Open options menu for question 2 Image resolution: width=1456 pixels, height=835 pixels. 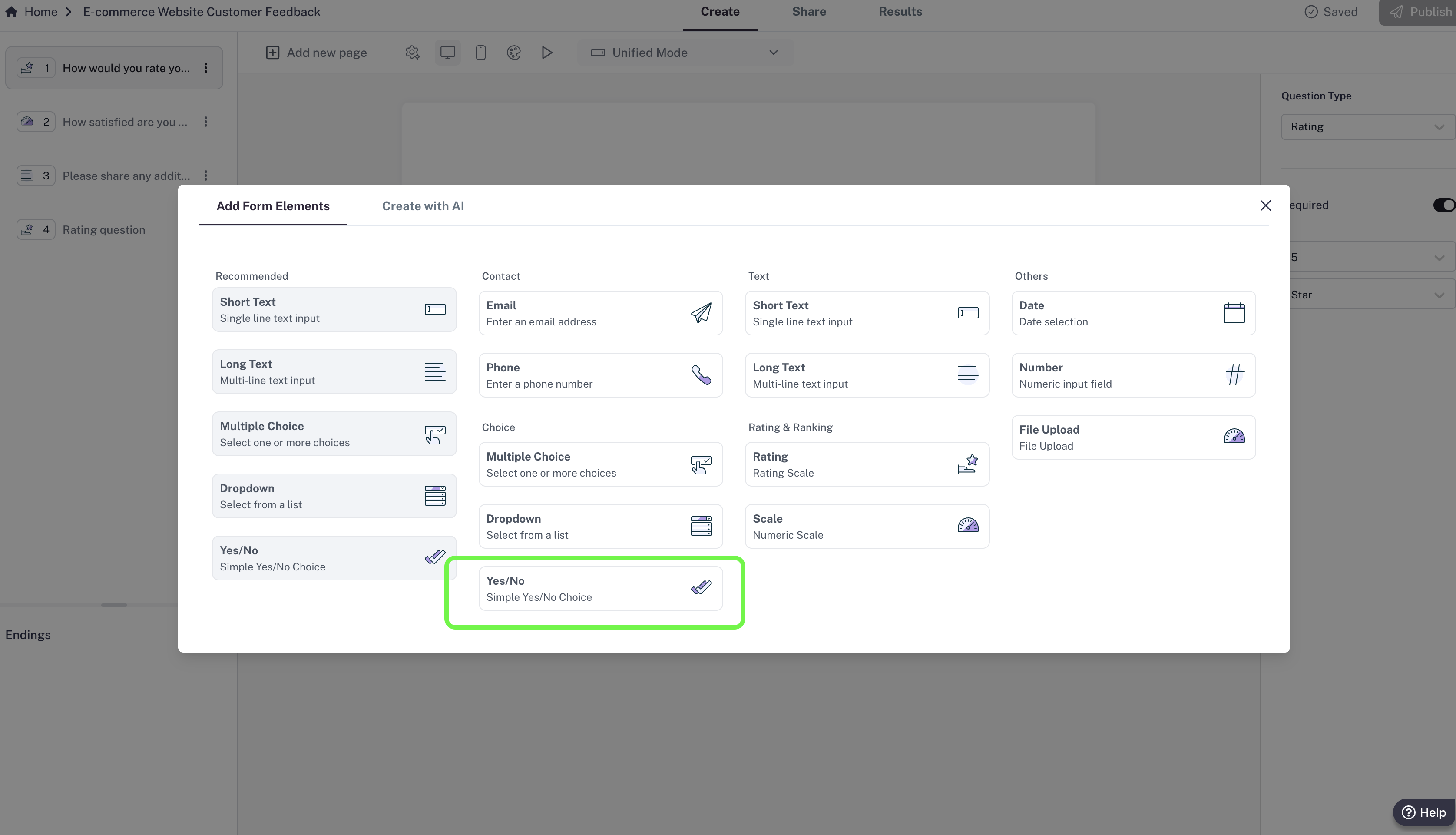click(x=206, y=122)
